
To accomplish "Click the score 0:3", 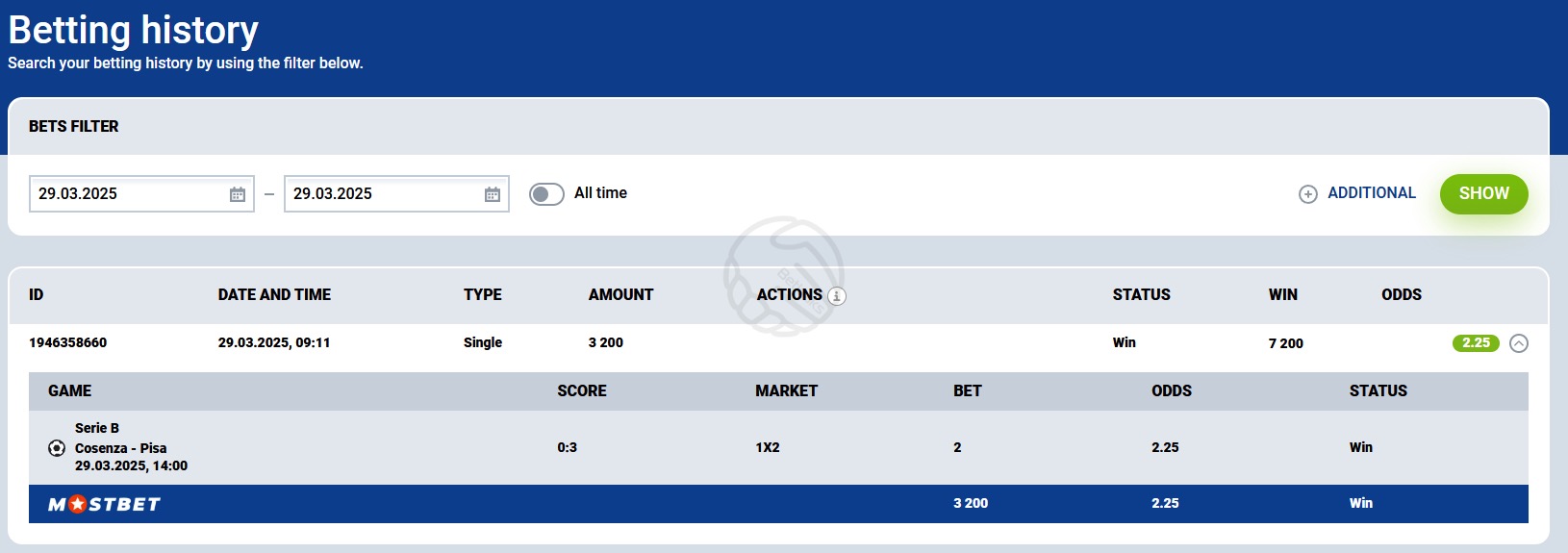I will (x=568, y=448).
